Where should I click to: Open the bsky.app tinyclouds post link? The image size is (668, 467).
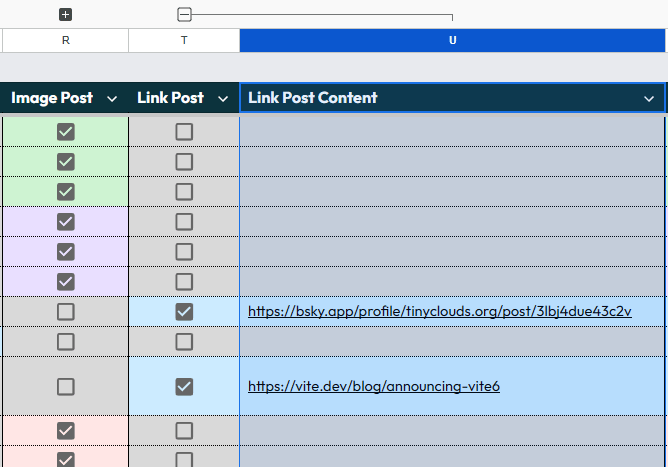coord(439,311)
